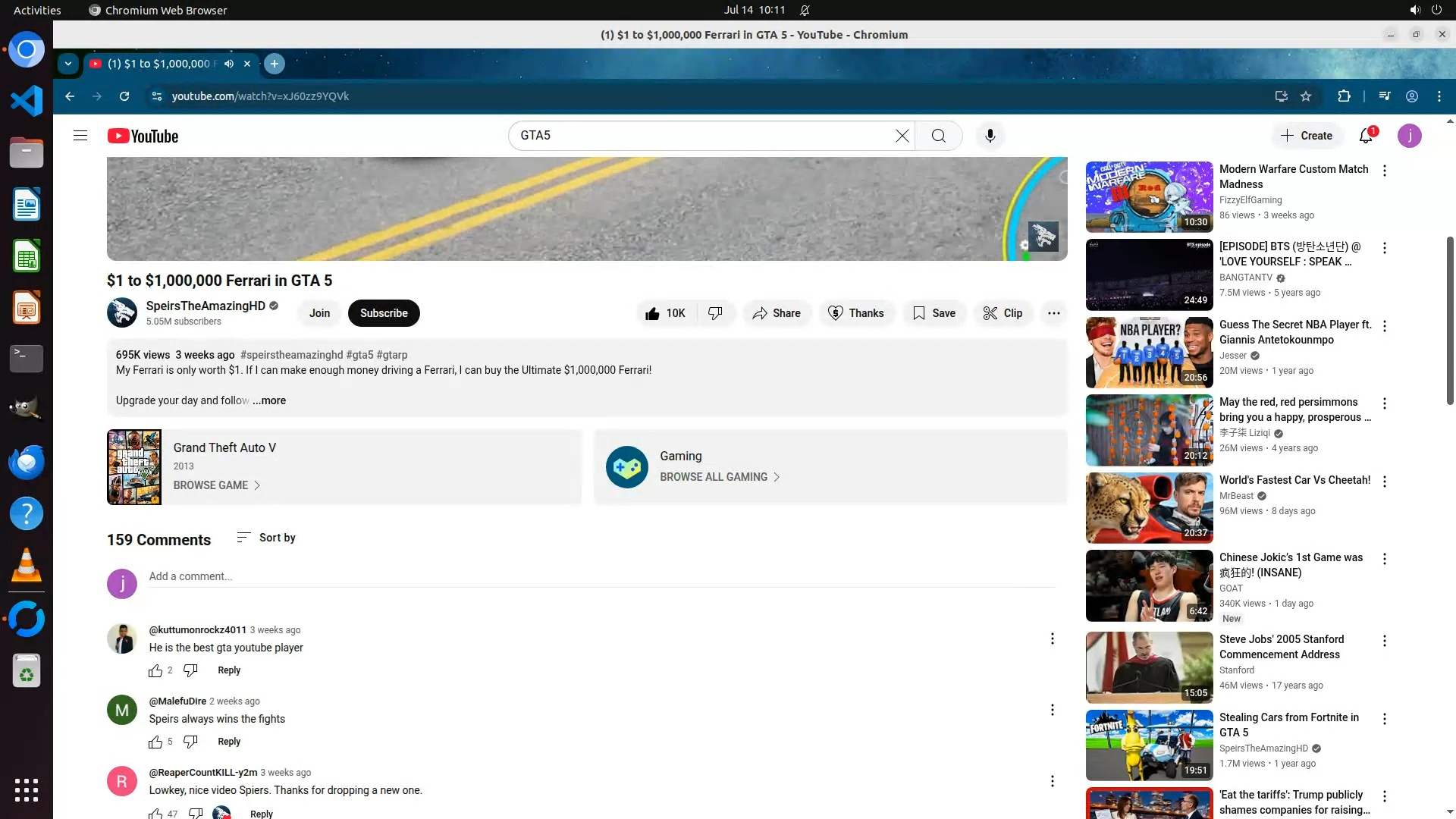Open options menu for MrBeast cheetah video
This screenshot has width=1456, height=819.
tap(1385, 482)
